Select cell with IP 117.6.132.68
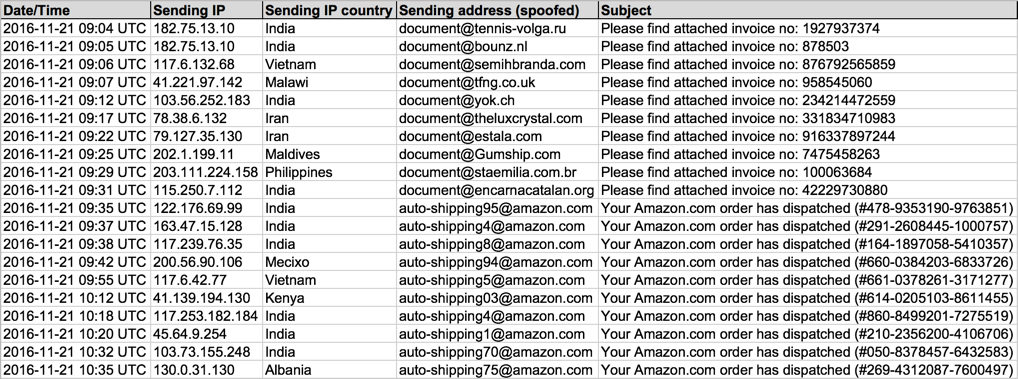 click(206, 64)
